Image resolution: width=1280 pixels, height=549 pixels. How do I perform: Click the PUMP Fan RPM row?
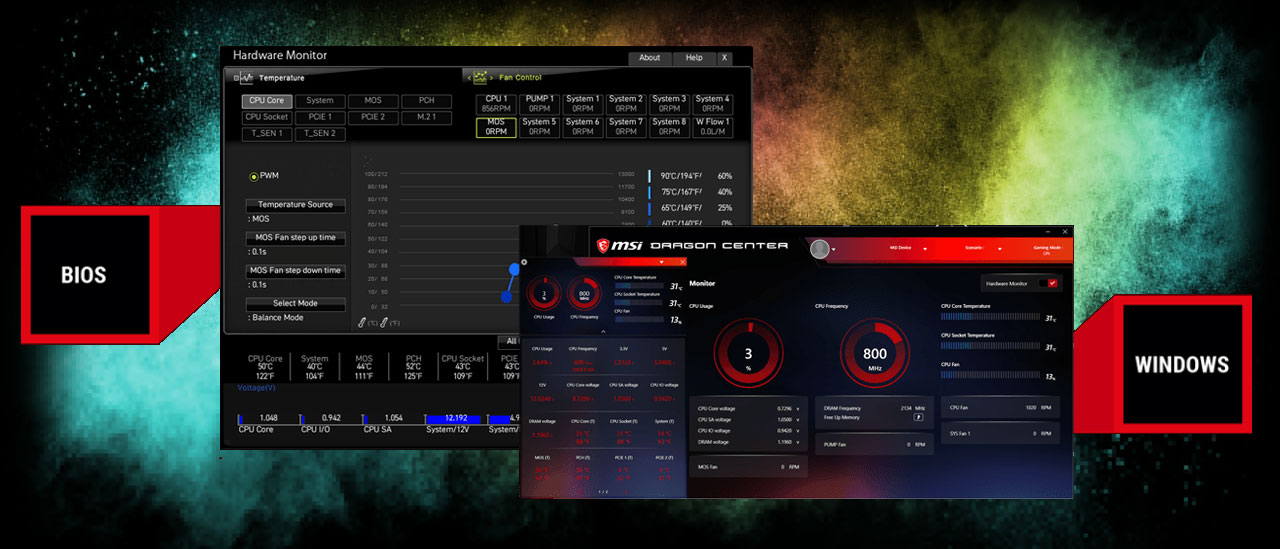[874, 444]
